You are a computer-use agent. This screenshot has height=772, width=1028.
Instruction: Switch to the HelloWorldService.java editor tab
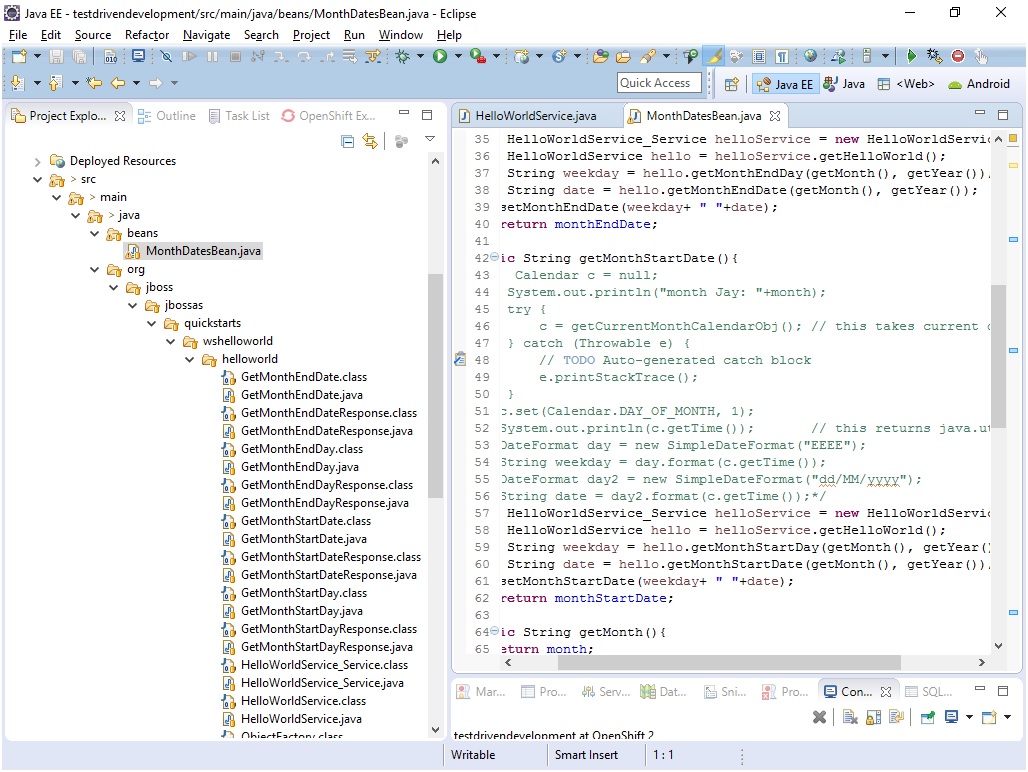(535, 116)
